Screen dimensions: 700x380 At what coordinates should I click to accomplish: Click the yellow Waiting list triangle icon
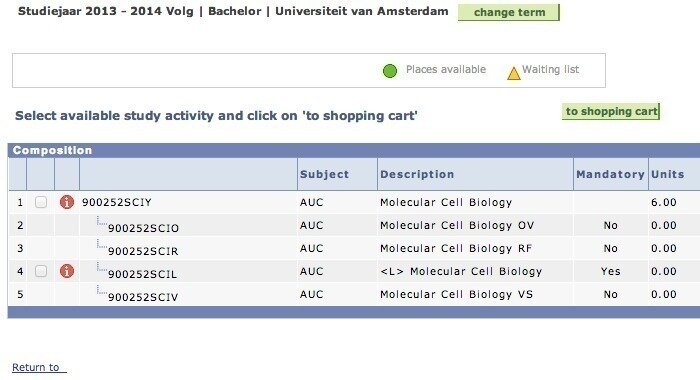click(x=514, y=73)
